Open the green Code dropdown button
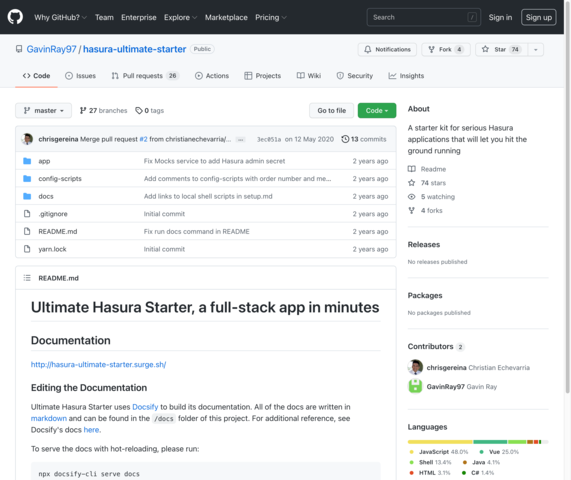 point(377,110)
